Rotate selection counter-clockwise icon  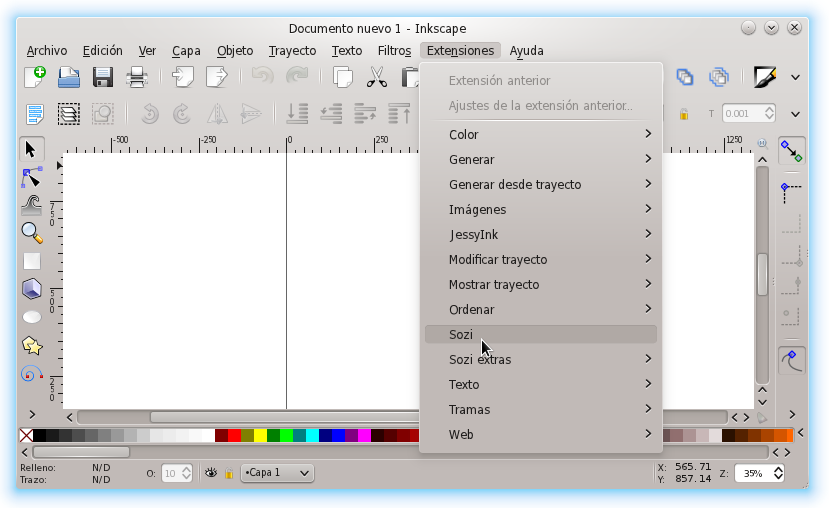(x=150, y=114)
